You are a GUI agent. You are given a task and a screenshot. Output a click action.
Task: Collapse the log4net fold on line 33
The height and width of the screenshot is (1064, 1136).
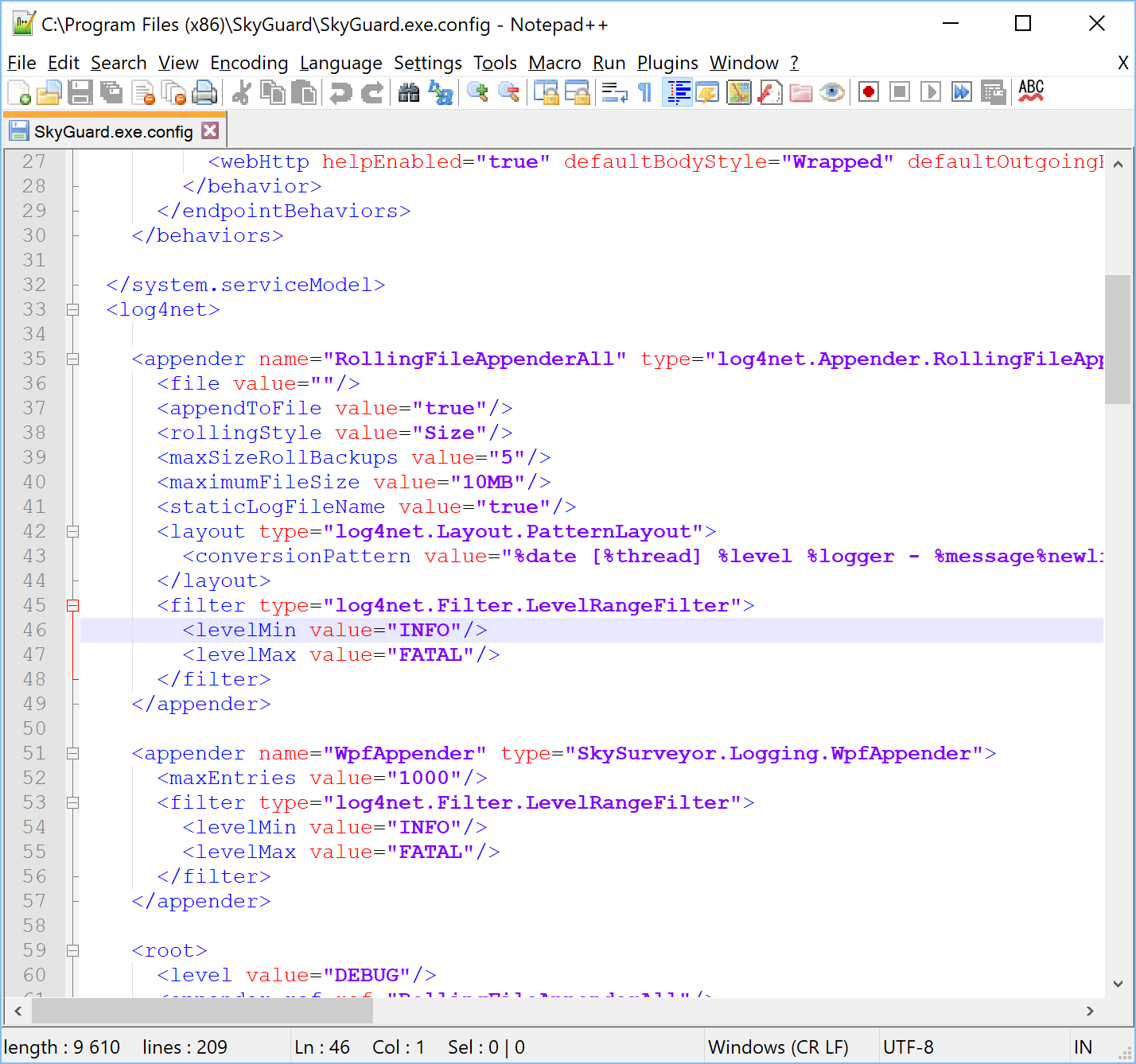click(x=72, y=309)
